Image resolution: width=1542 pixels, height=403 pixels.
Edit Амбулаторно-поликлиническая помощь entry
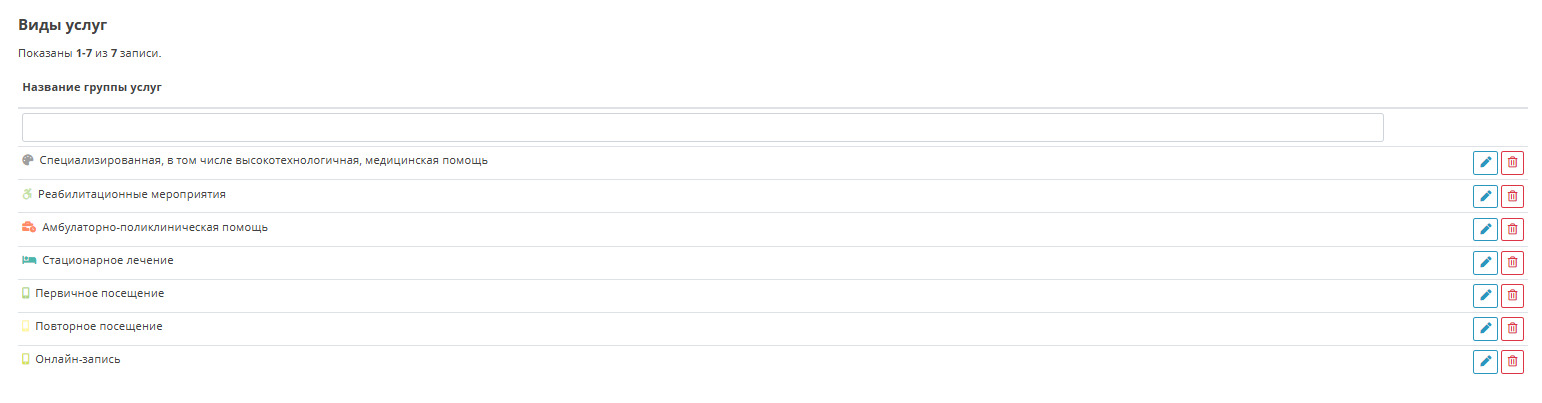tap(1485, 229)
